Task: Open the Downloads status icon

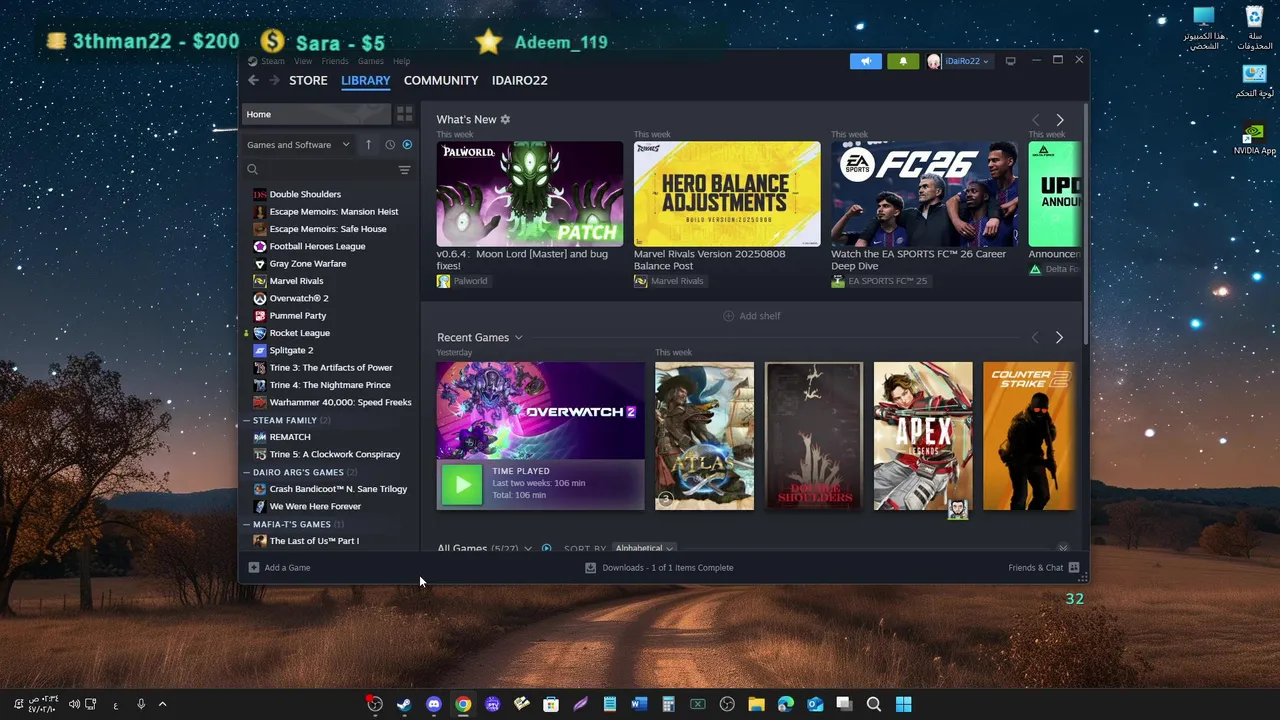Action: [x=590, y=567]
